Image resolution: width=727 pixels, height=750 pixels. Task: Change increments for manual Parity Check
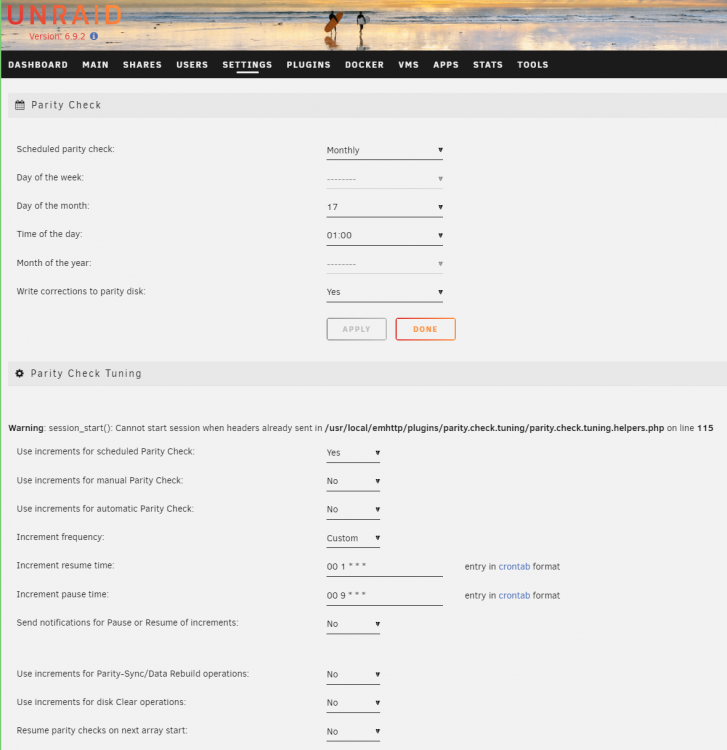[x=353, y=481]
